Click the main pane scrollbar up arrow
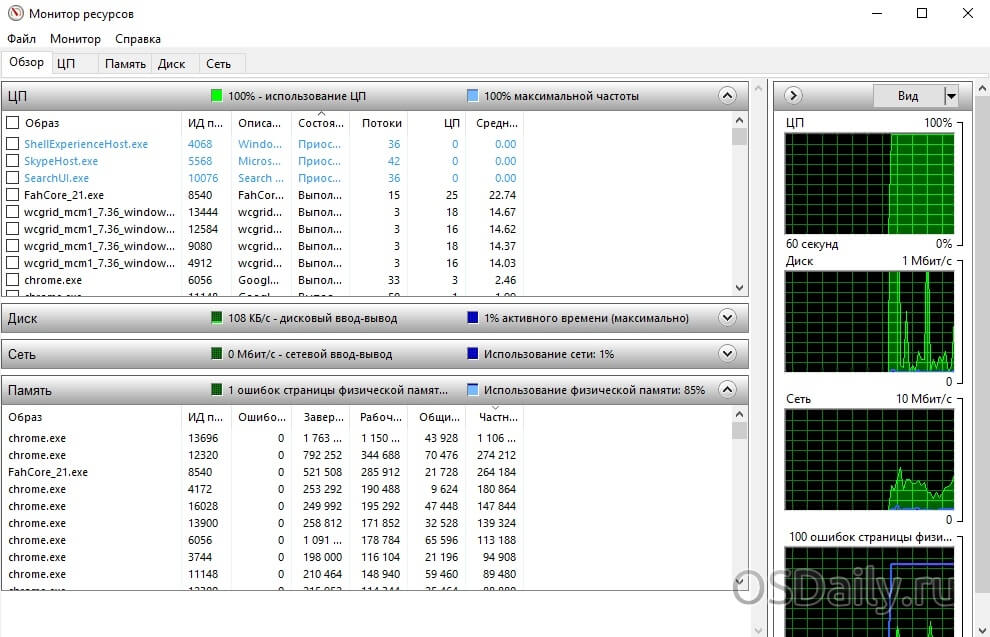 pyautogui.click(x=758, y=88)
